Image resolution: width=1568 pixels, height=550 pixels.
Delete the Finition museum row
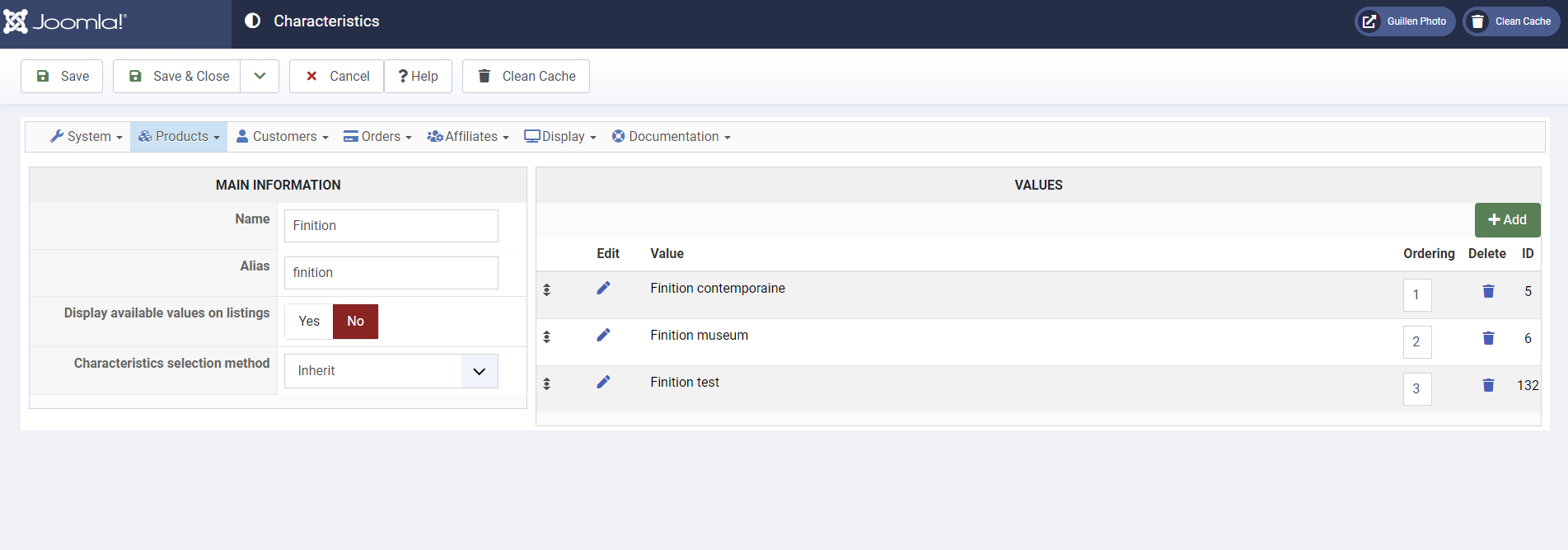(x=1488, y=338)
